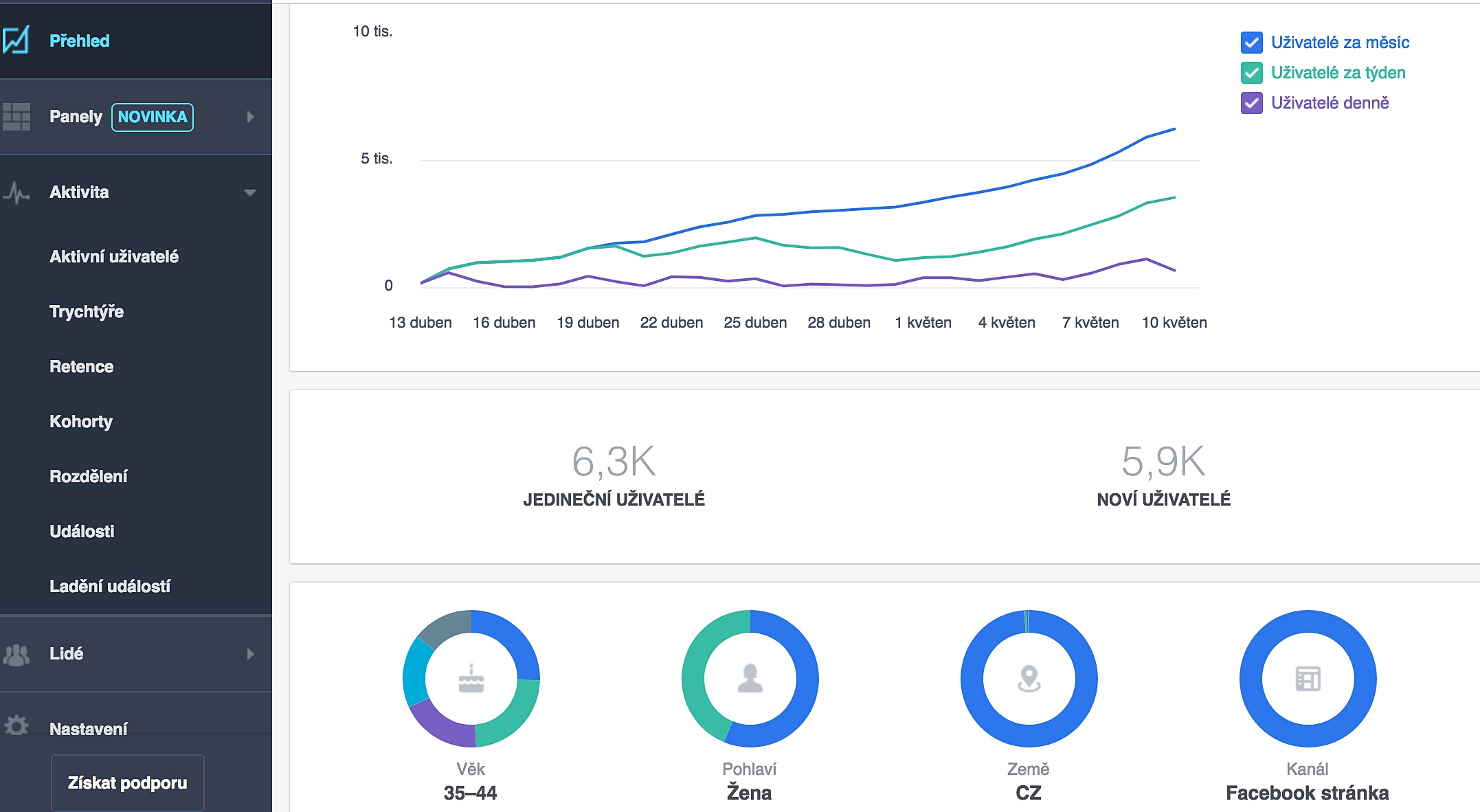Viewport: 1480px width, 812px height.
Task: Open Retence menu item
Action: (82, 367)
